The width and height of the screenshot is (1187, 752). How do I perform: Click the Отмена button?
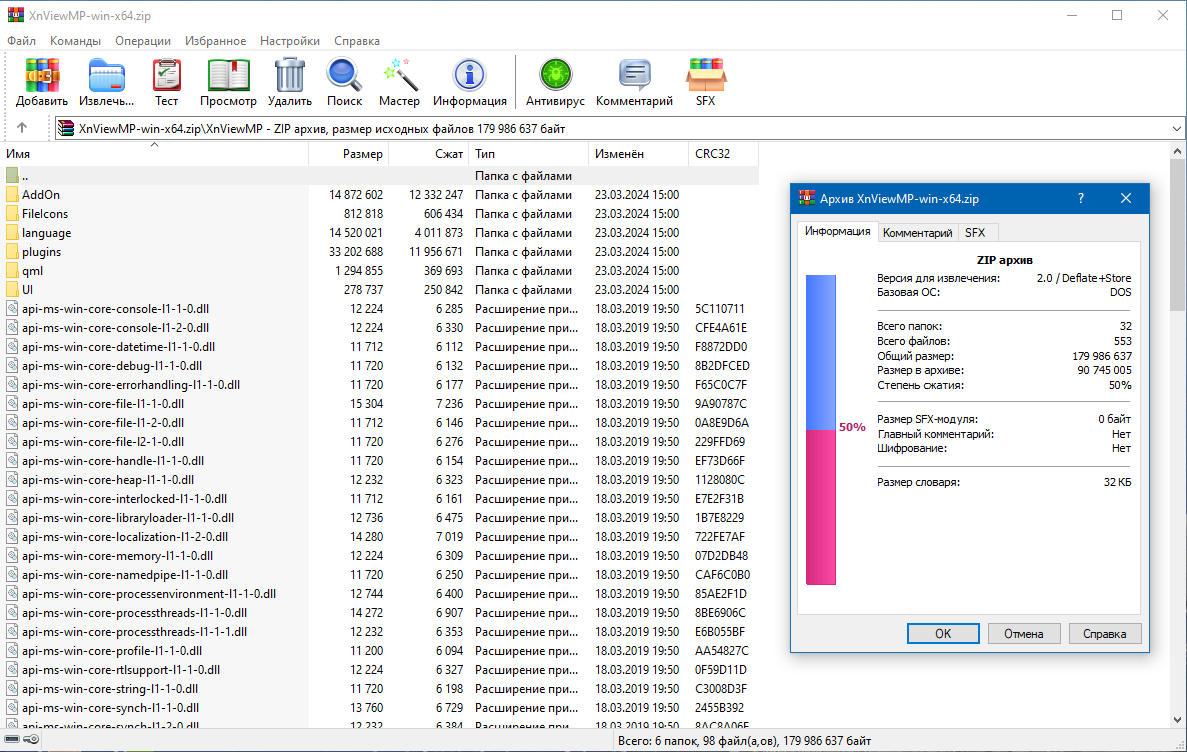coord(1023,634)
